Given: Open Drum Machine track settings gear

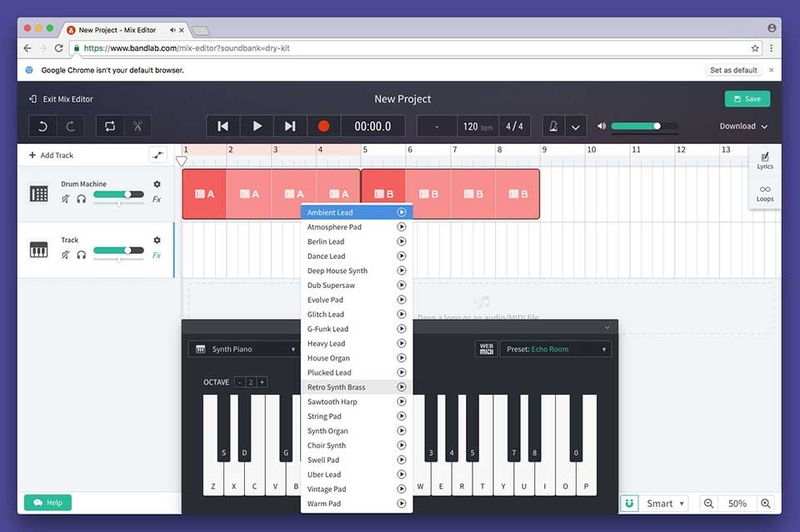Looking at the screenshot, I should click(x=157, y=184).
